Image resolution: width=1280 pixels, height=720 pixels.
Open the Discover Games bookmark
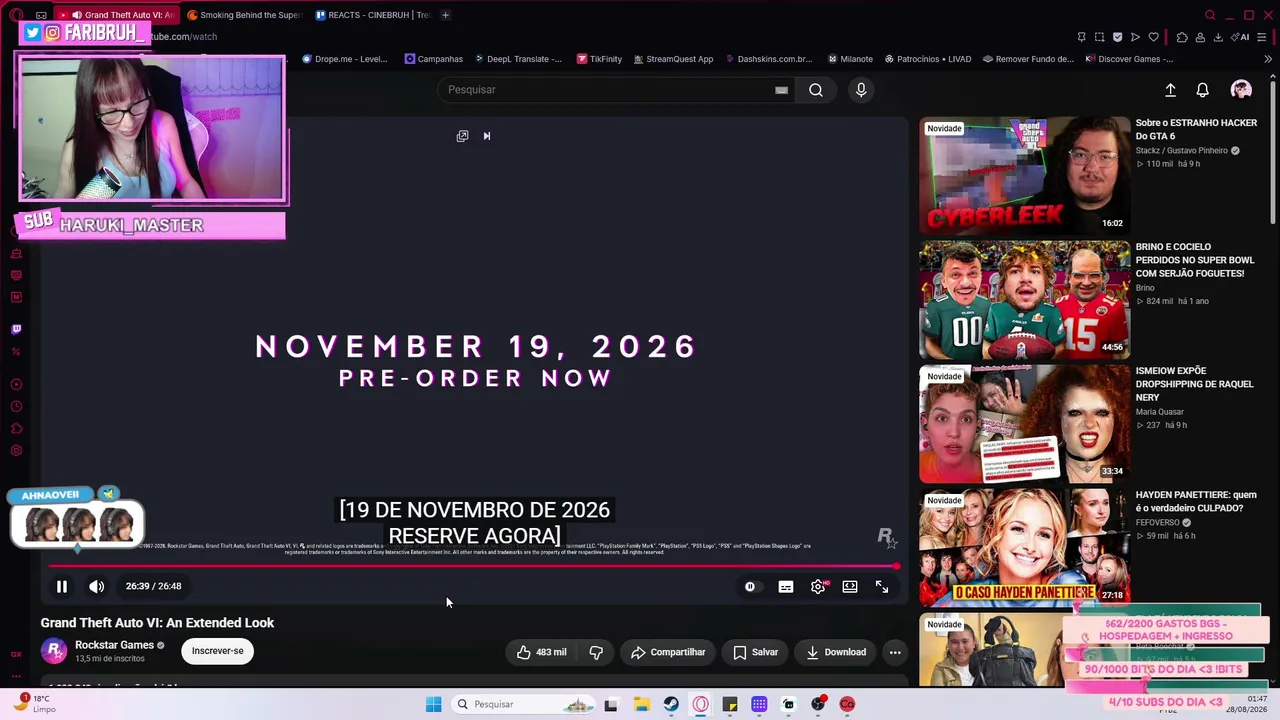1130,59
